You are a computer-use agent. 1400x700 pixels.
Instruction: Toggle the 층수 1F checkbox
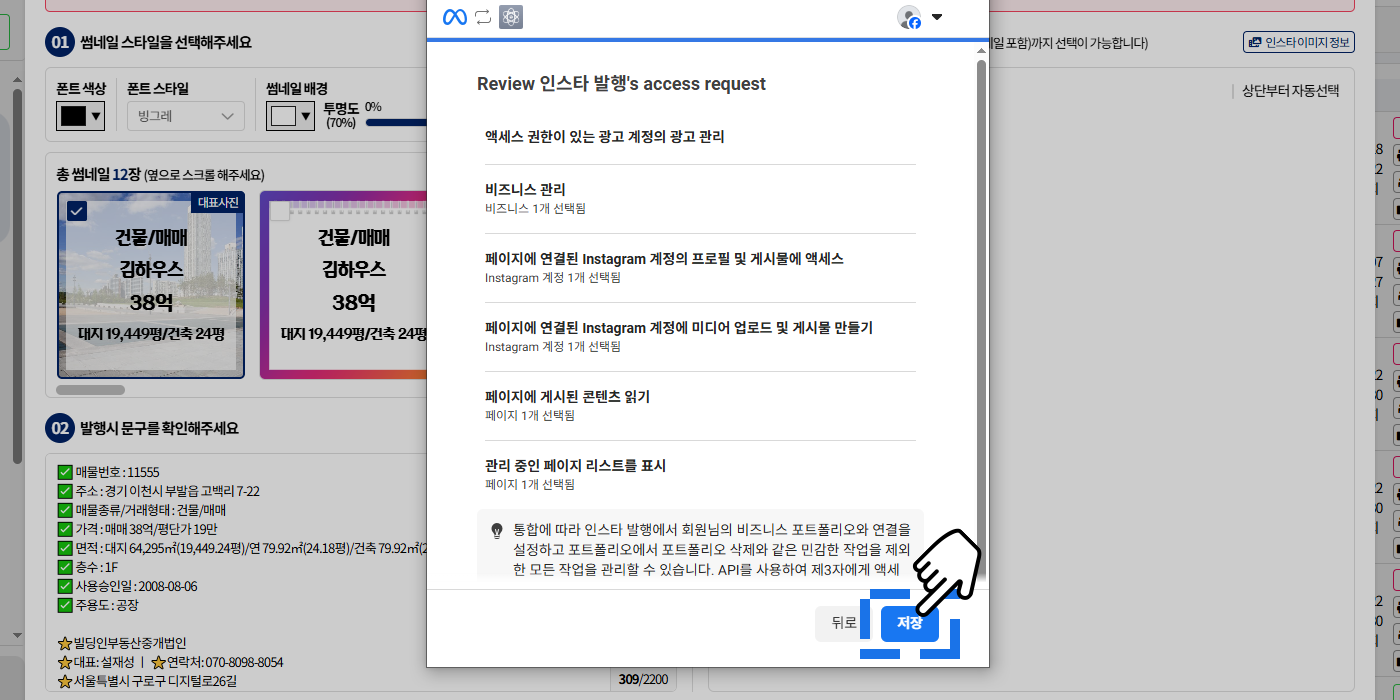(x=65, y=567)
